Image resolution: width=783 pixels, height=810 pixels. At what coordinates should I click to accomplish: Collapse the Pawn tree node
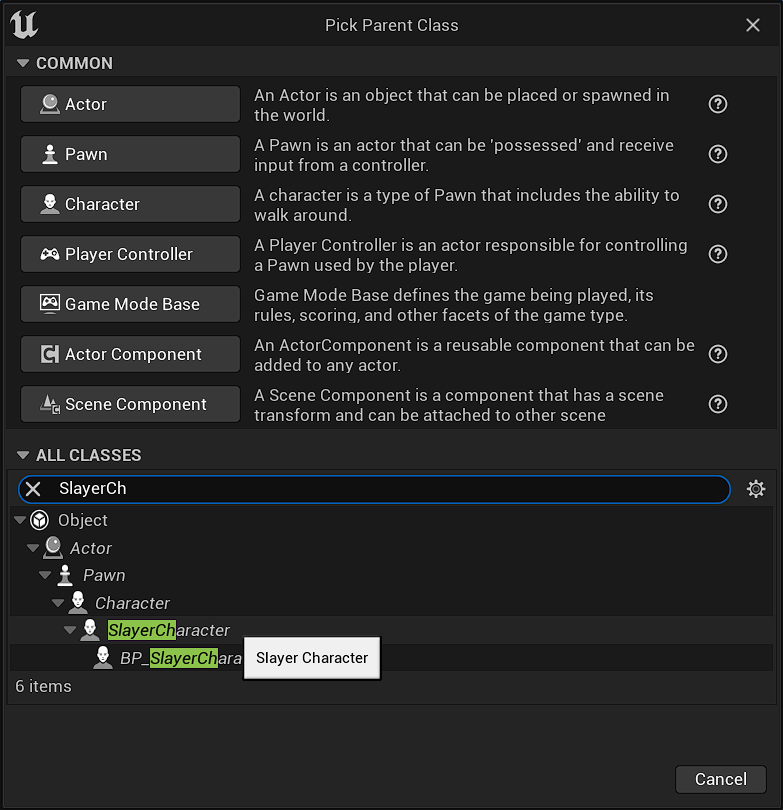[45, 575]
